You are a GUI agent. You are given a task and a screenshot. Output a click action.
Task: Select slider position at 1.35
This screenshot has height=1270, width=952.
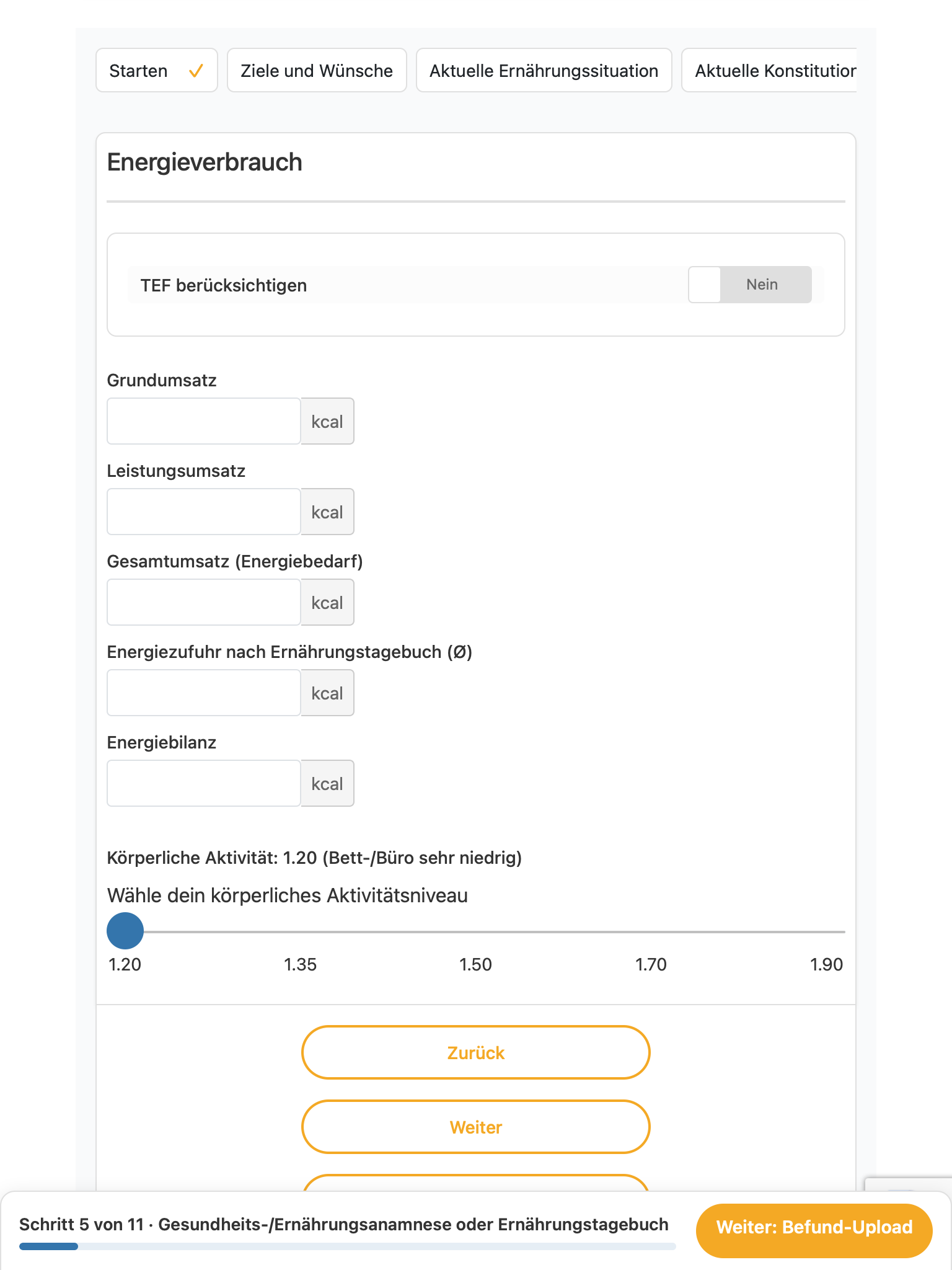coord(301,931)
